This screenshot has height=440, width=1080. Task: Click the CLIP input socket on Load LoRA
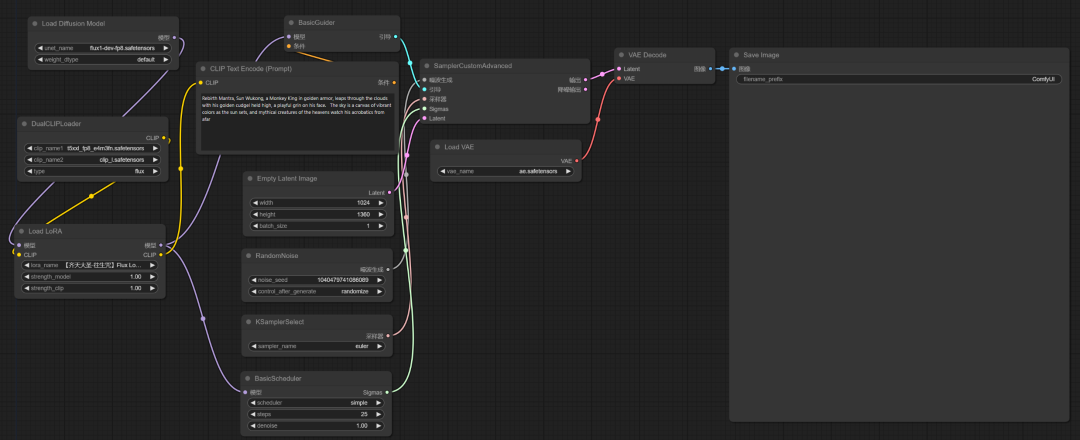19,255
